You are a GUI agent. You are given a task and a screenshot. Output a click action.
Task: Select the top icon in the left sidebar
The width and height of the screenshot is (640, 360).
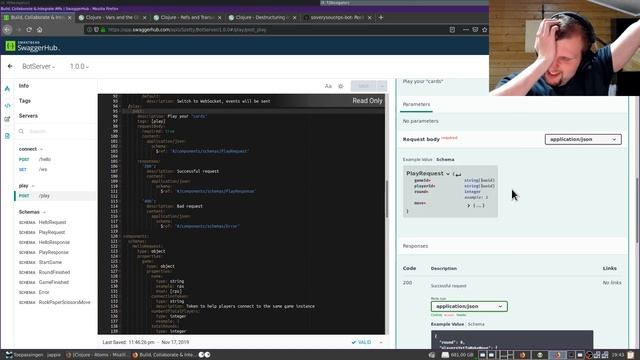click(x=7, y=89)
